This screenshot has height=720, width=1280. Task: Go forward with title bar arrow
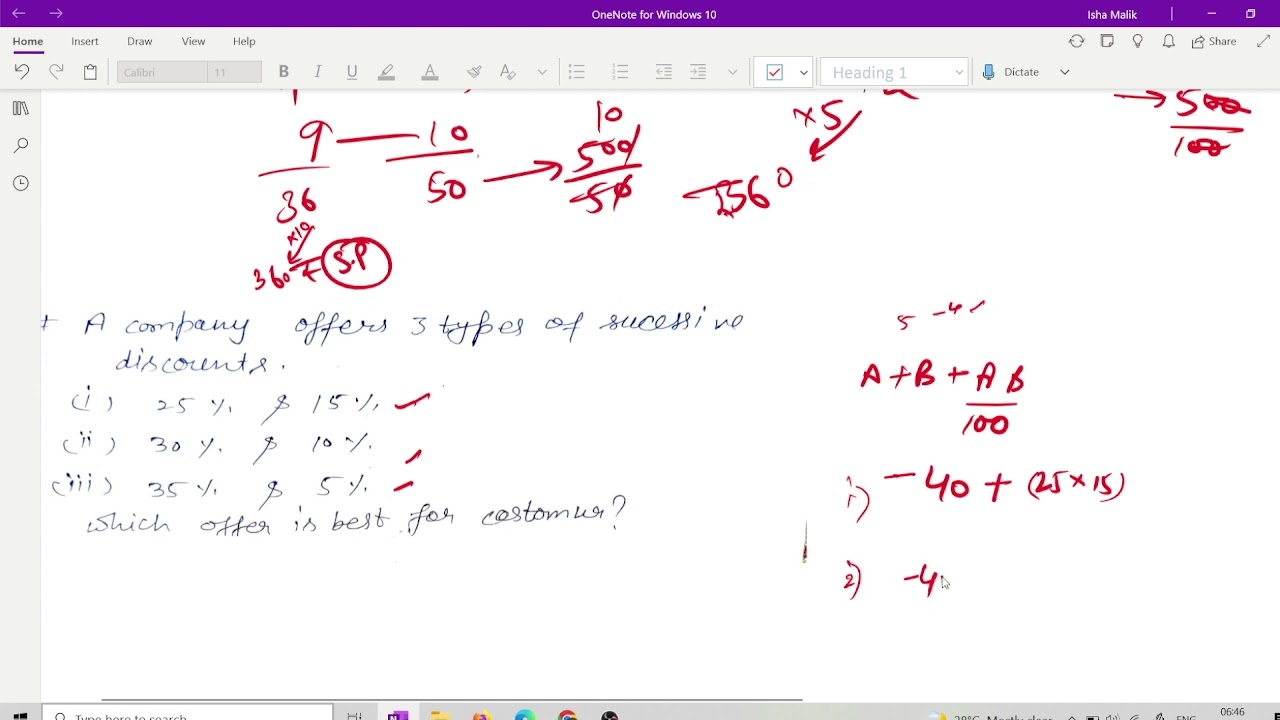(x=56, y=13)
